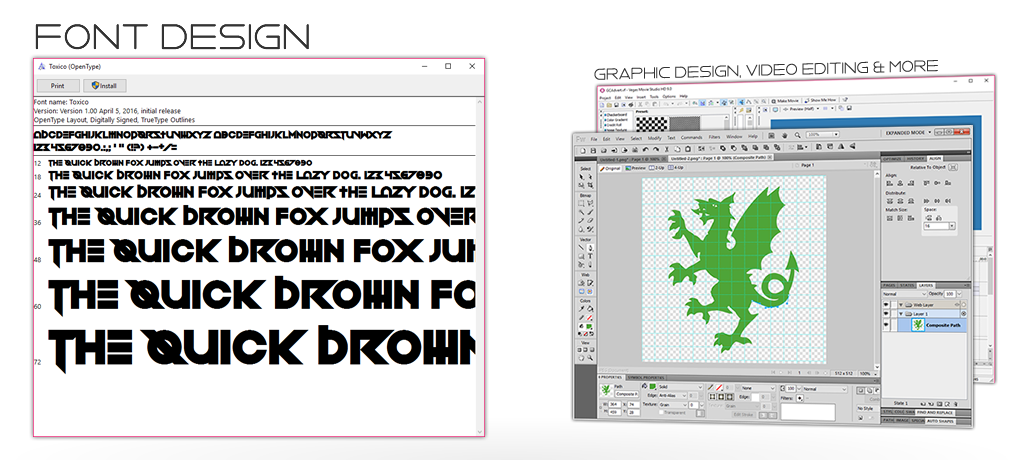Click the Align left edges icon

(889, 183)
